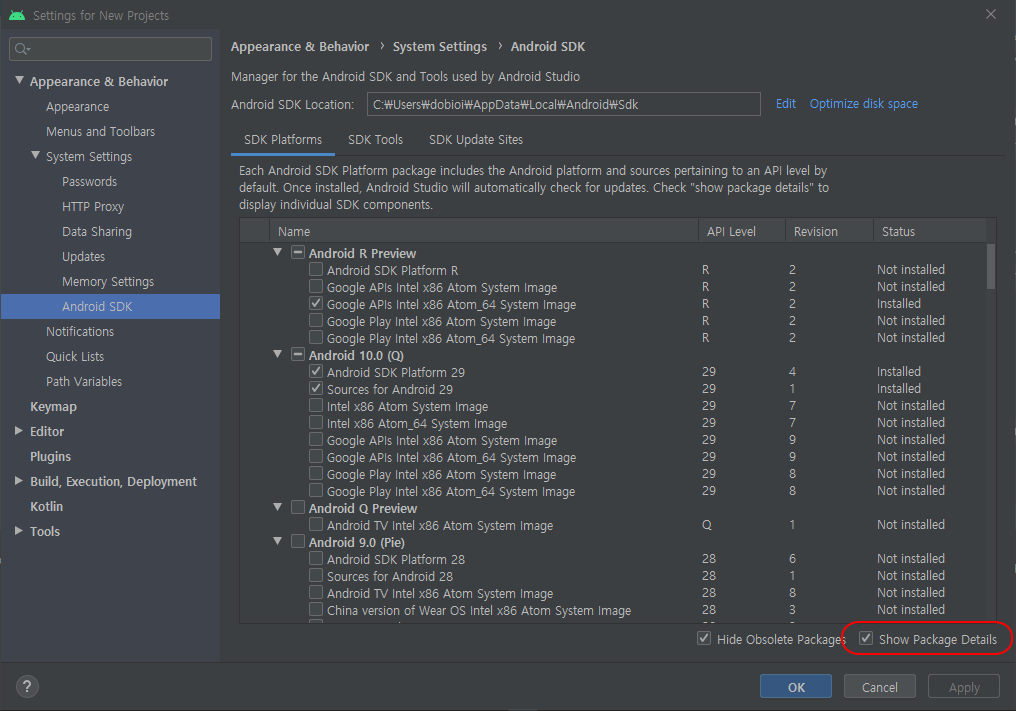Screen dimensions: 1016x711
Task: Switch to SDK Platforms tab
Action: tap(283, 140)
